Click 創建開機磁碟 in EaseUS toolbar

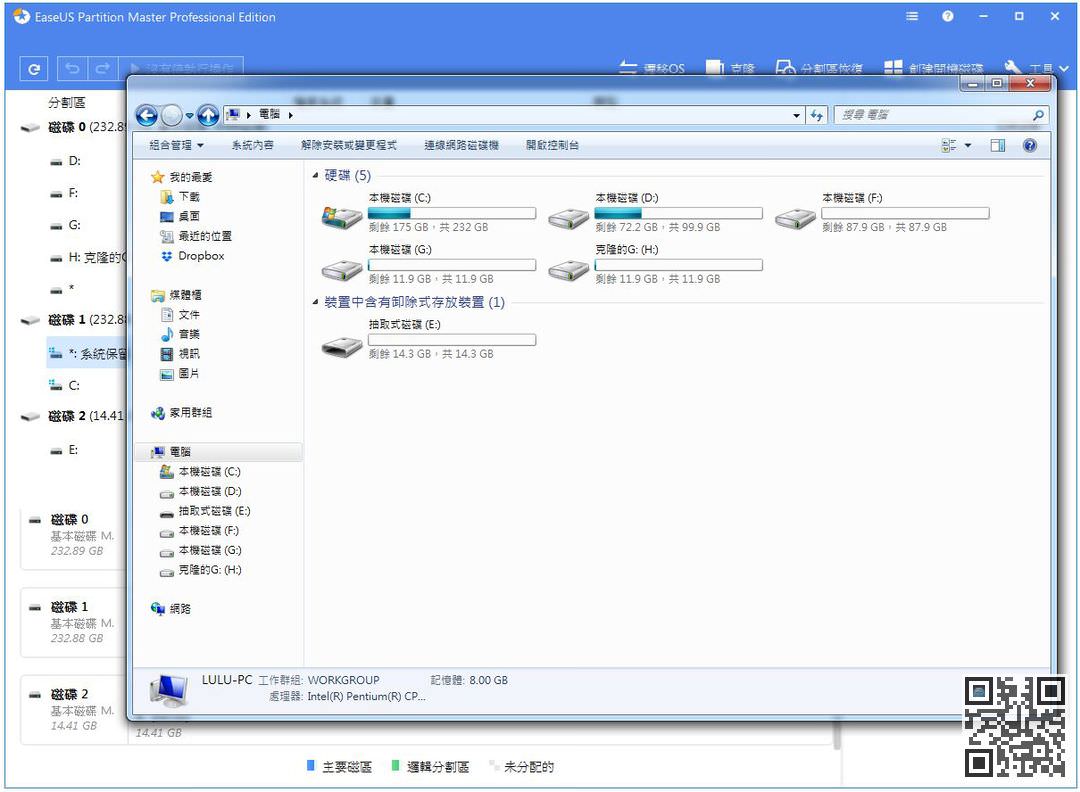pyautogui.click(x=933, y=67)
